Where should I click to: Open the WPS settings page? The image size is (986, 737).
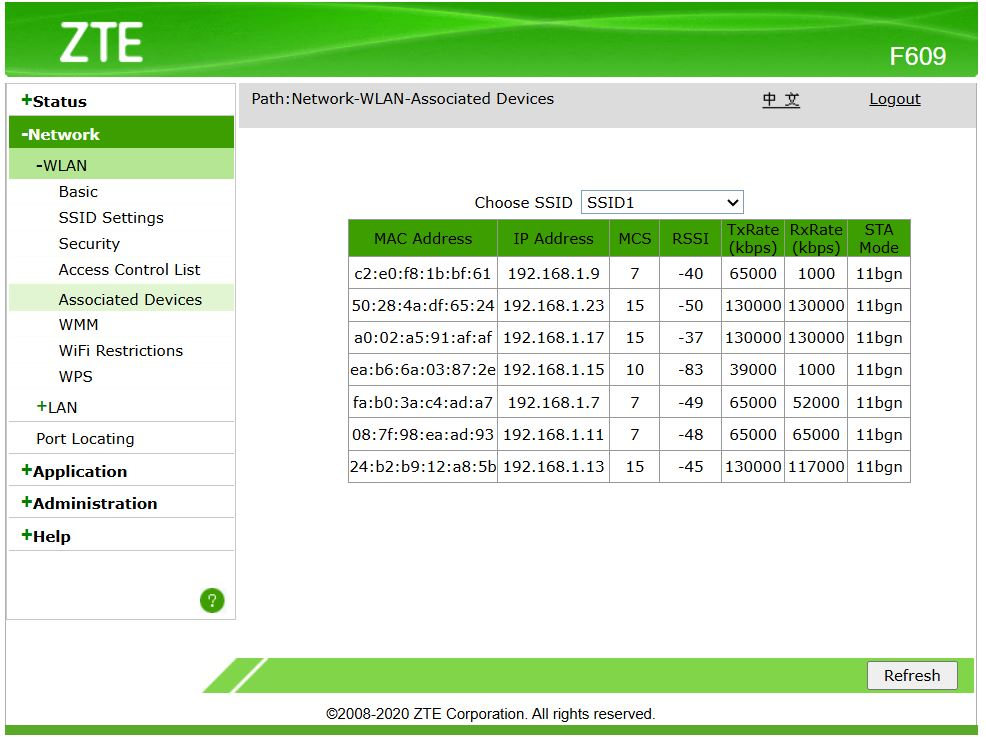pyautogui.click(x=75, y=377)
